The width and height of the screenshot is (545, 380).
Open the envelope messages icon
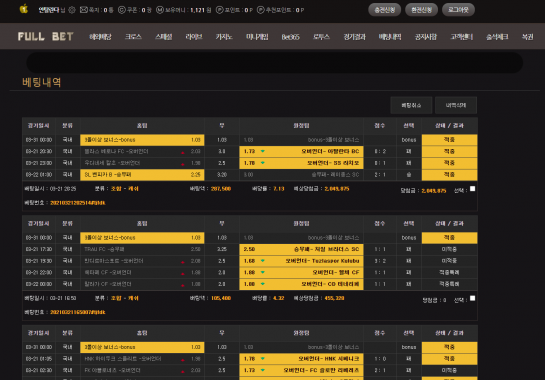84,10
